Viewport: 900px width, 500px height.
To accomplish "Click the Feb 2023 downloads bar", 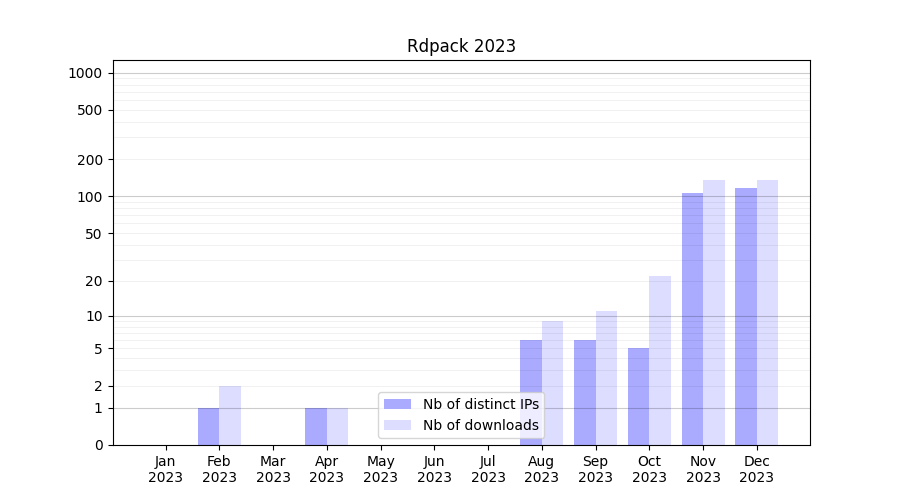I will tap(230, 415).
